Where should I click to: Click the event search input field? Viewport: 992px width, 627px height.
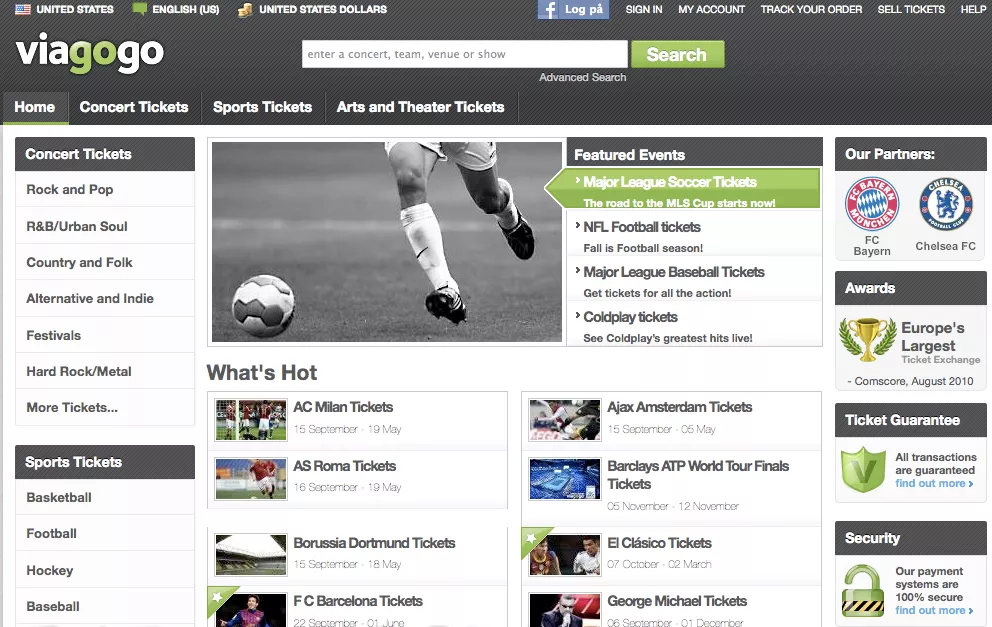pyautogui.click(x=464, y=54)
